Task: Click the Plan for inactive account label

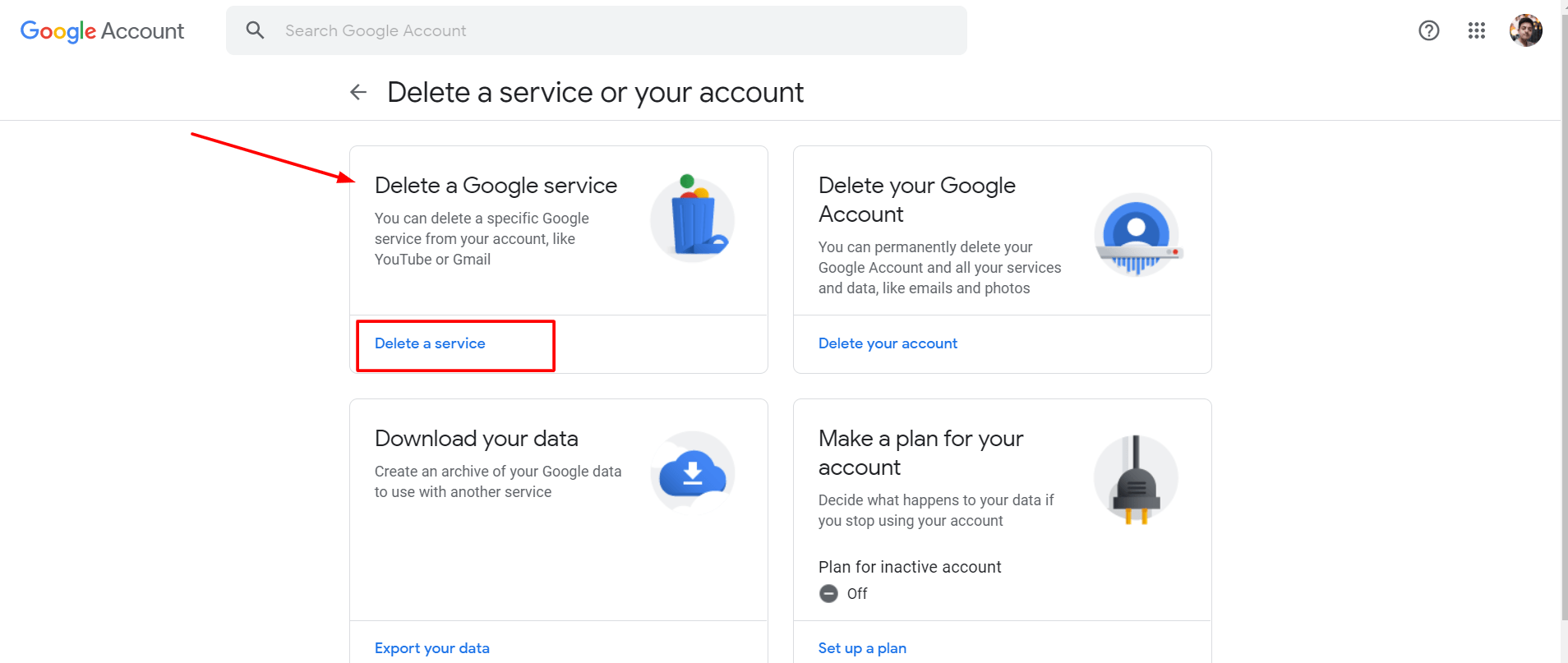Action: click(910, 567)
